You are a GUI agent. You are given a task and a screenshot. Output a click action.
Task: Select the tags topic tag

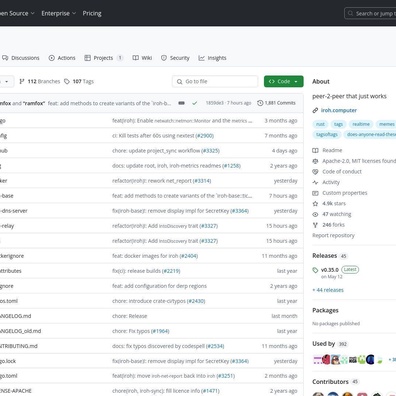tap(338, 124)
